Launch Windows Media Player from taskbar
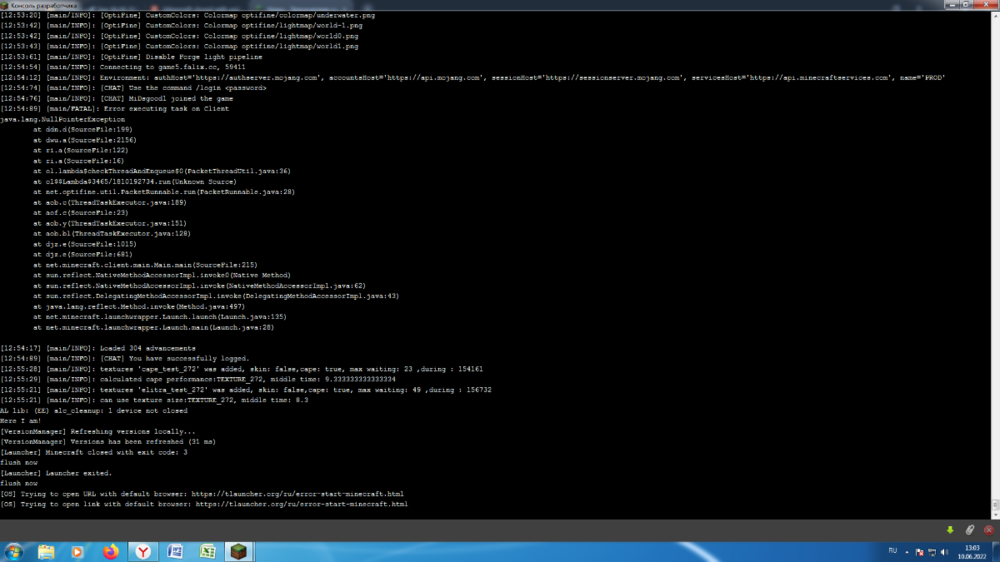 (77, 552)
